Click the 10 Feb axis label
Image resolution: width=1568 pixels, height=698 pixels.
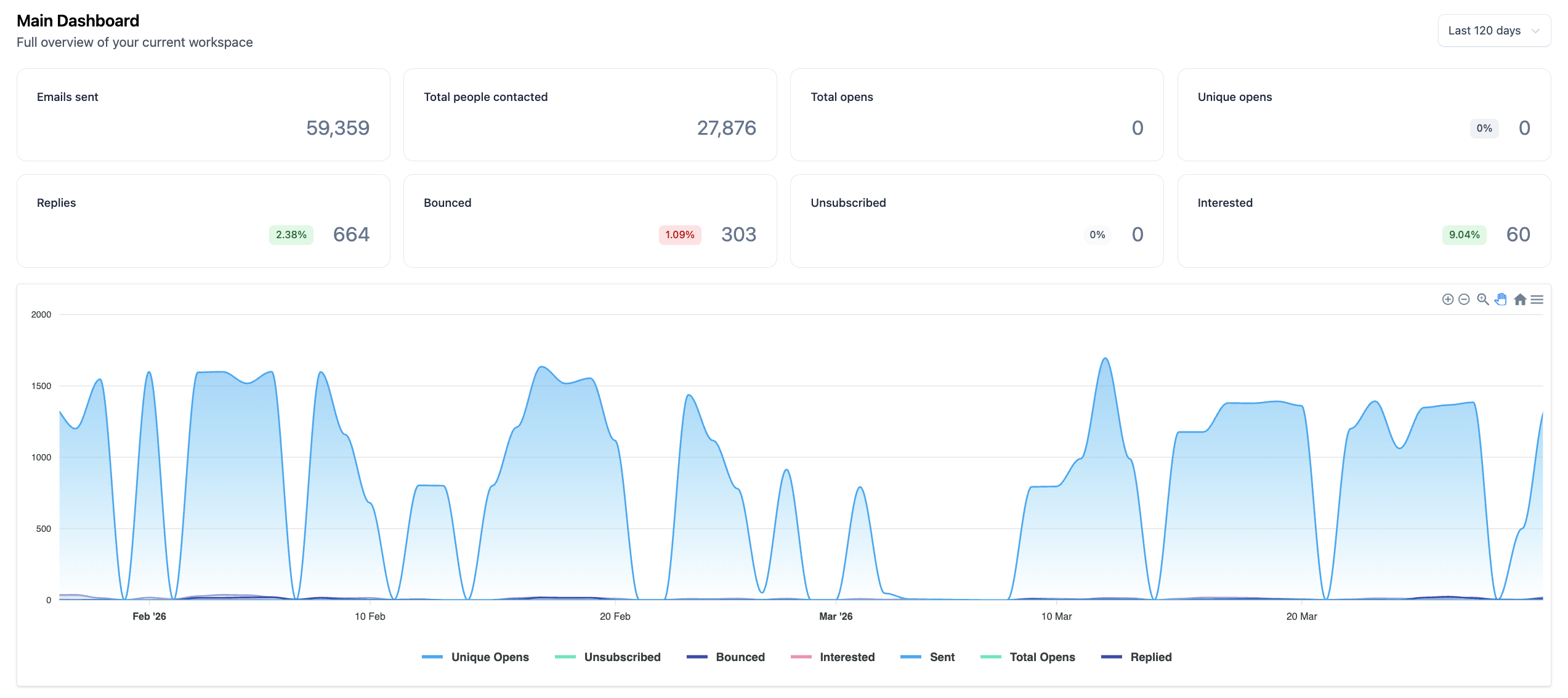pos(370,616)
